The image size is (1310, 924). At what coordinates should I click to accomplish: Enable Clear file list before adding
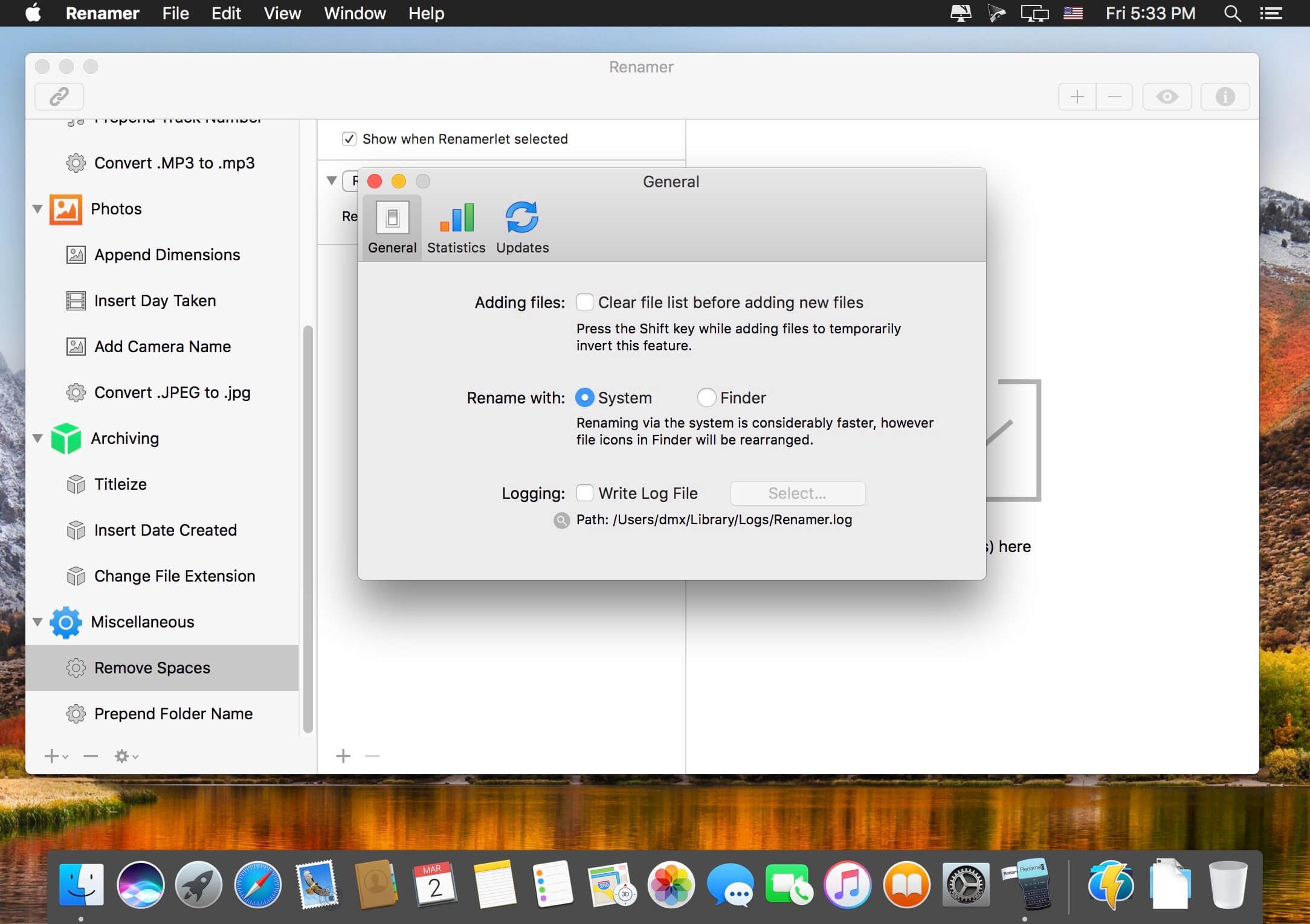584,302
